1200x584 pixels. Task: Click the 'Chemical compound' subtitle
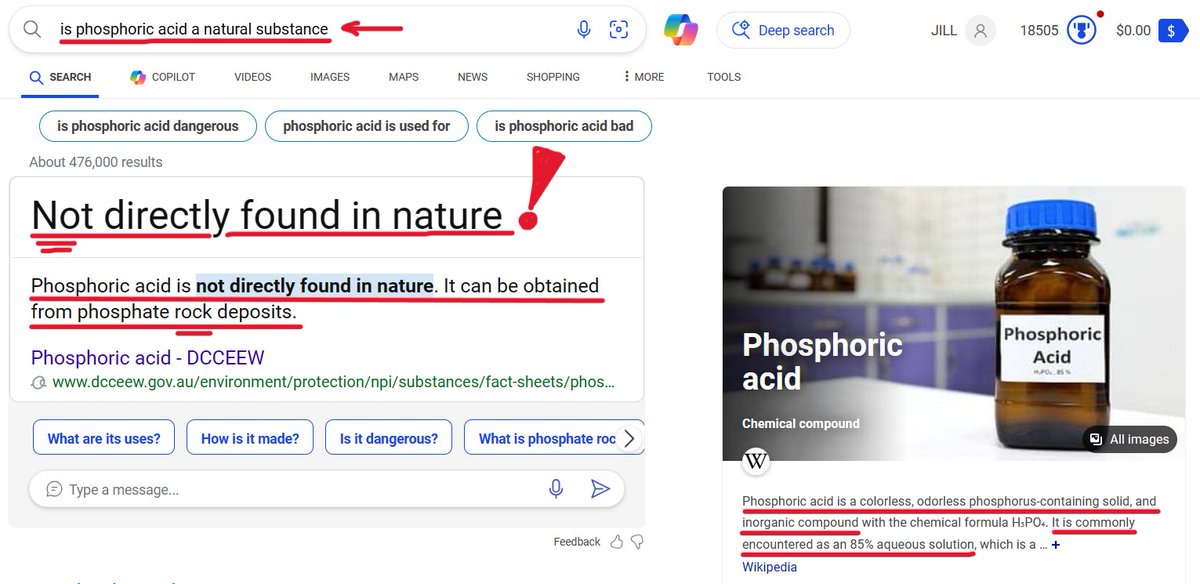tap(800, 423)
